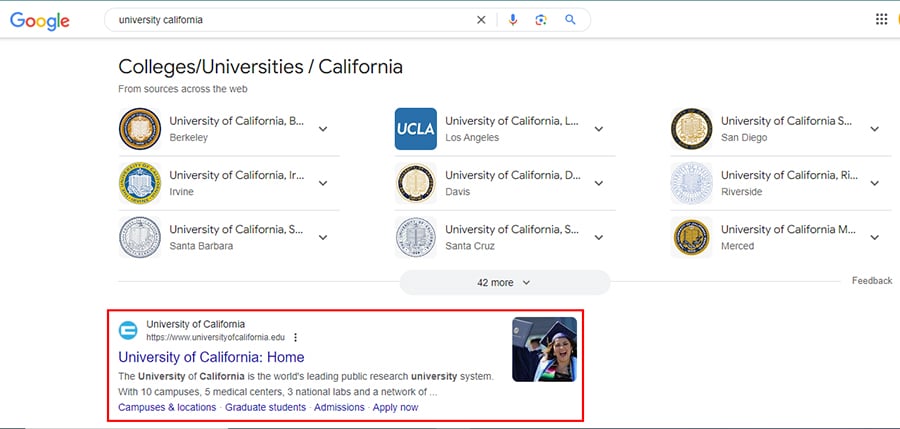Click the 'University of California, Ir...' name

click(236, 175)
